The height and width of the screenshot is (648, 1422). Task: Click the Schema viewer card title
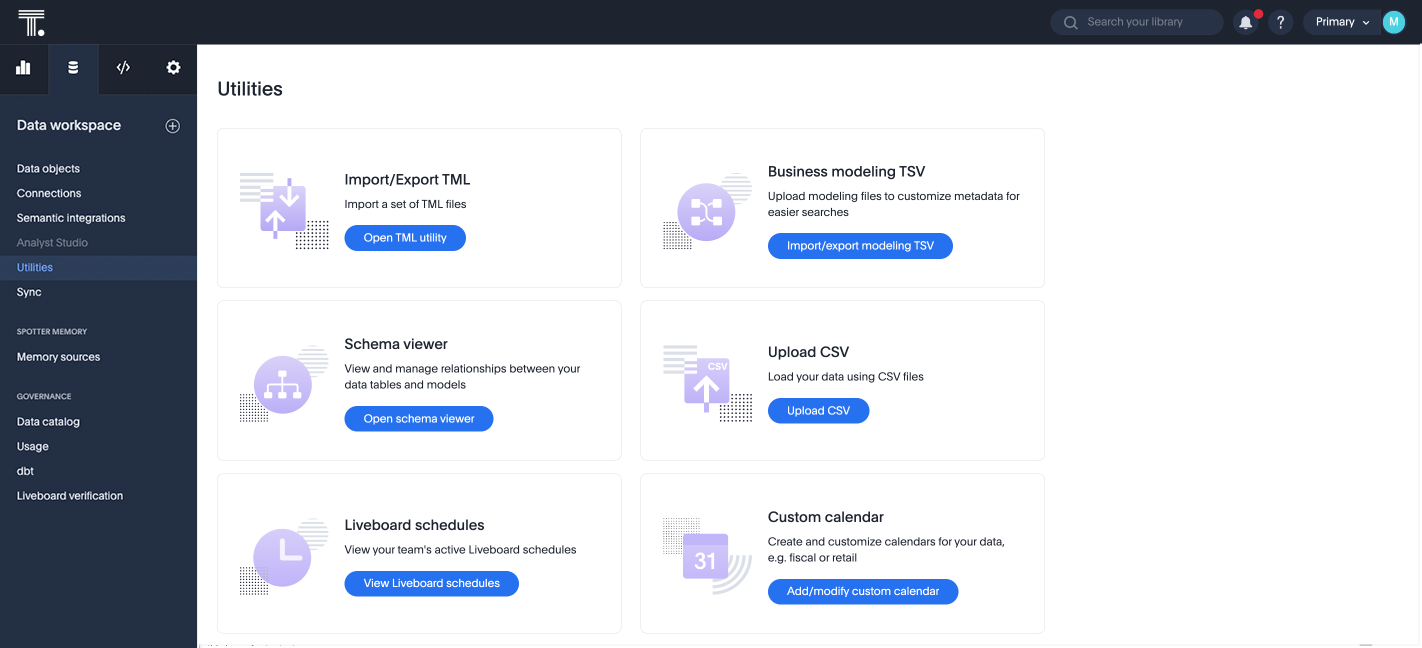[396, 344]
